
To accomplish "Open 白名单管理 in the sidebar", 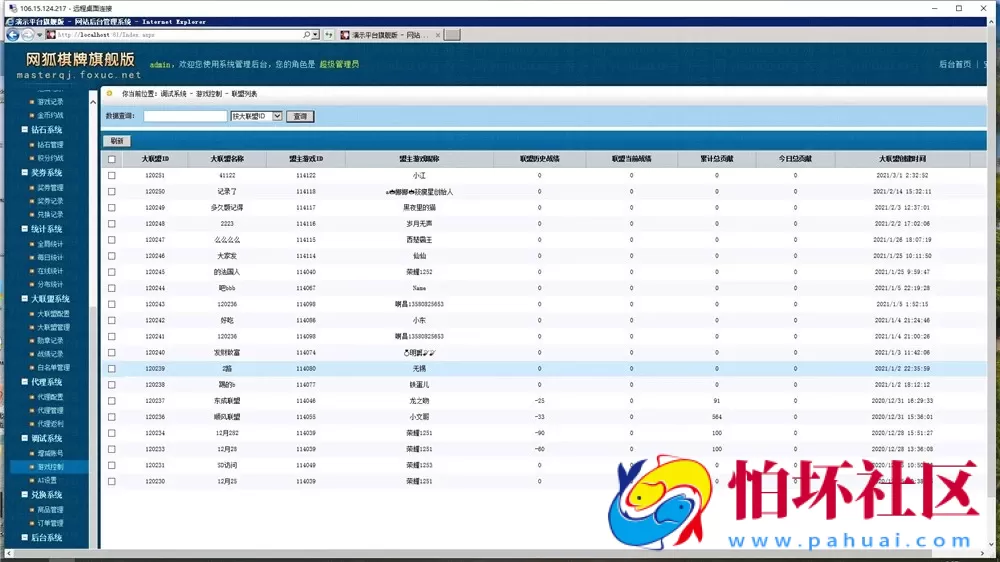I will (54, 367).
